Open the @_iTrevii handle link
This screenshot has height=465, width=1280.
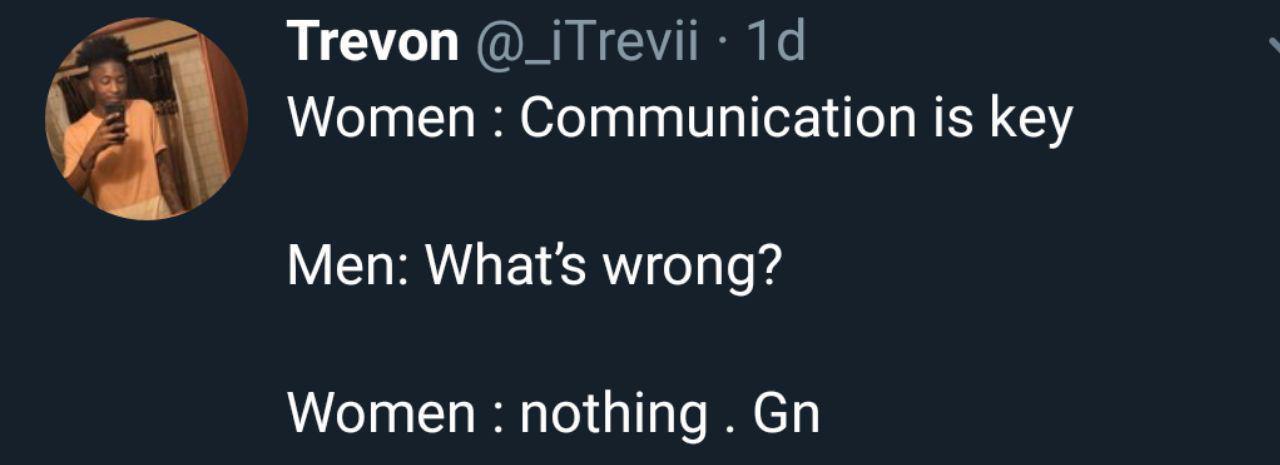[x=585, y=42]
